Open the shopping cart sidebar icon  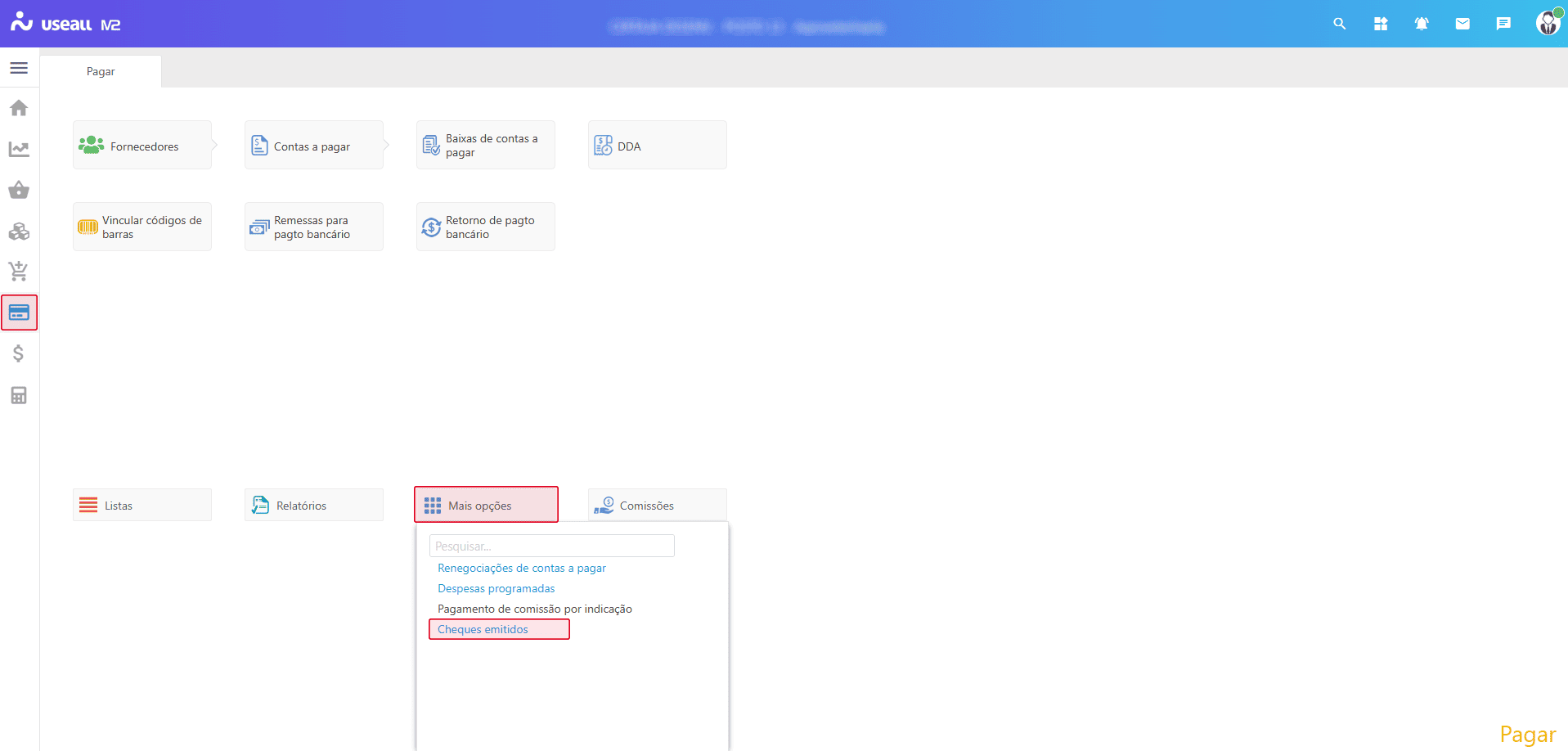point(19,271)
